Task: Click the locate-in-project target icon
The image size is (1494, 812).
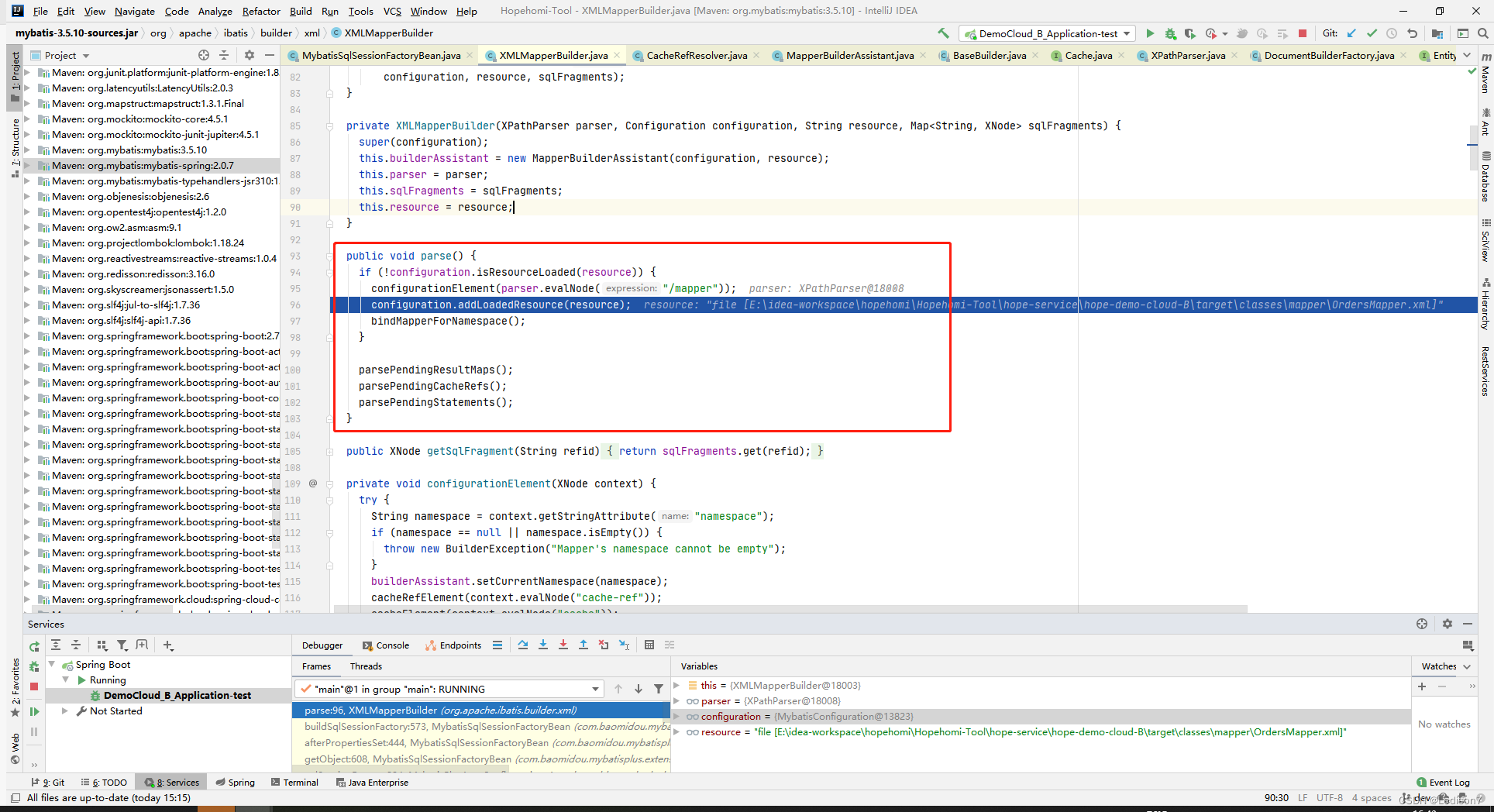Action: pyautogui.click(x=203, y=55)
